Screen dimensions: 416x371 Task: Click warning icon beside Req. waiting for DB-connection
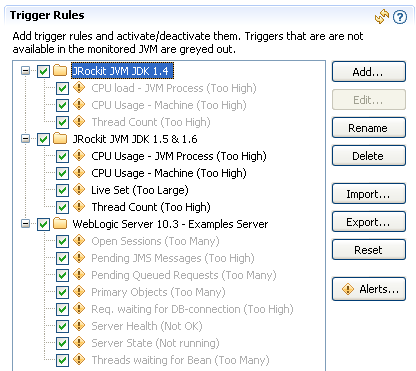pyautogui.click(x=79, y=309)
